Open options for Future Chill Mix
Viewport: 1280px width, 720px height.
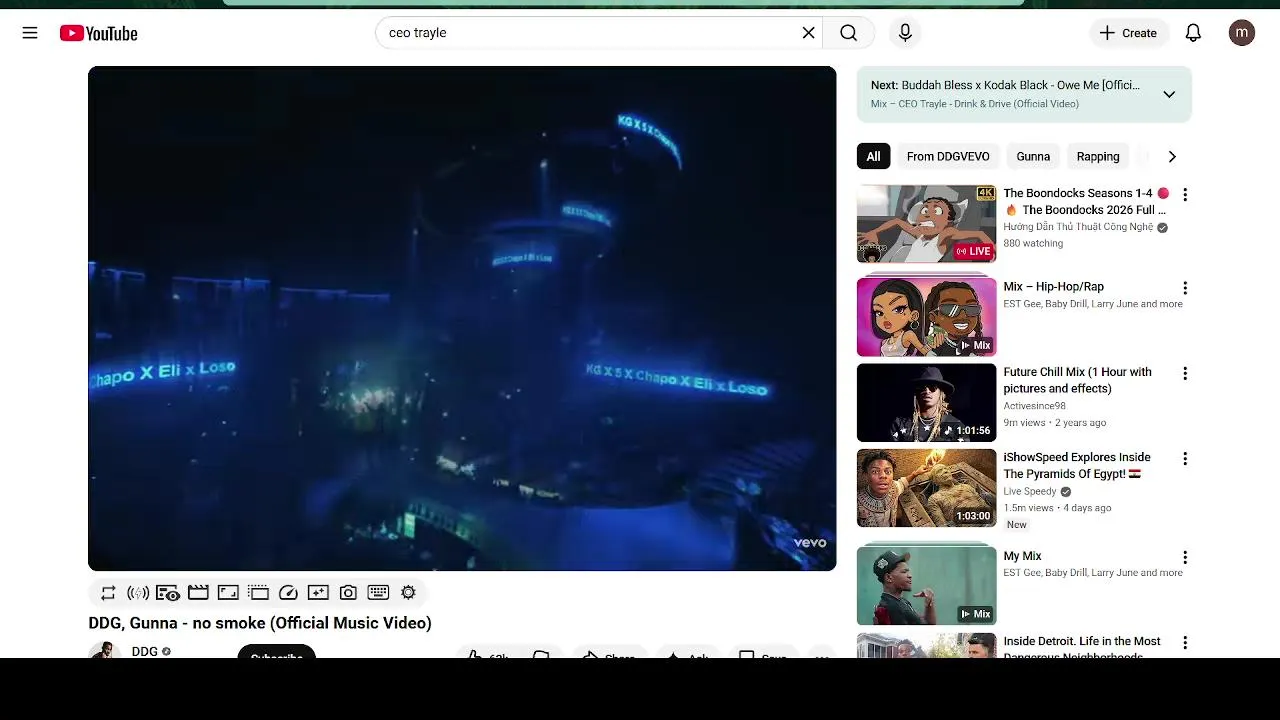coord(1185,373)
